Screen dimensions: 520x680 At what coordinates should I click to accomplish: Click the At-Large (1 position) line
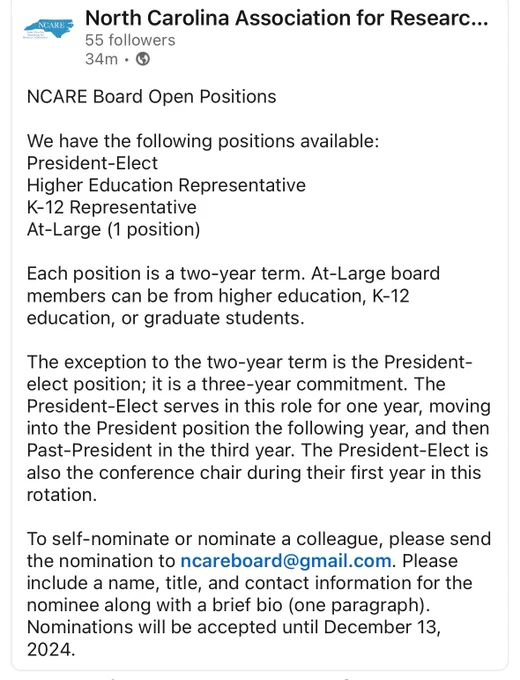[113, 229]
